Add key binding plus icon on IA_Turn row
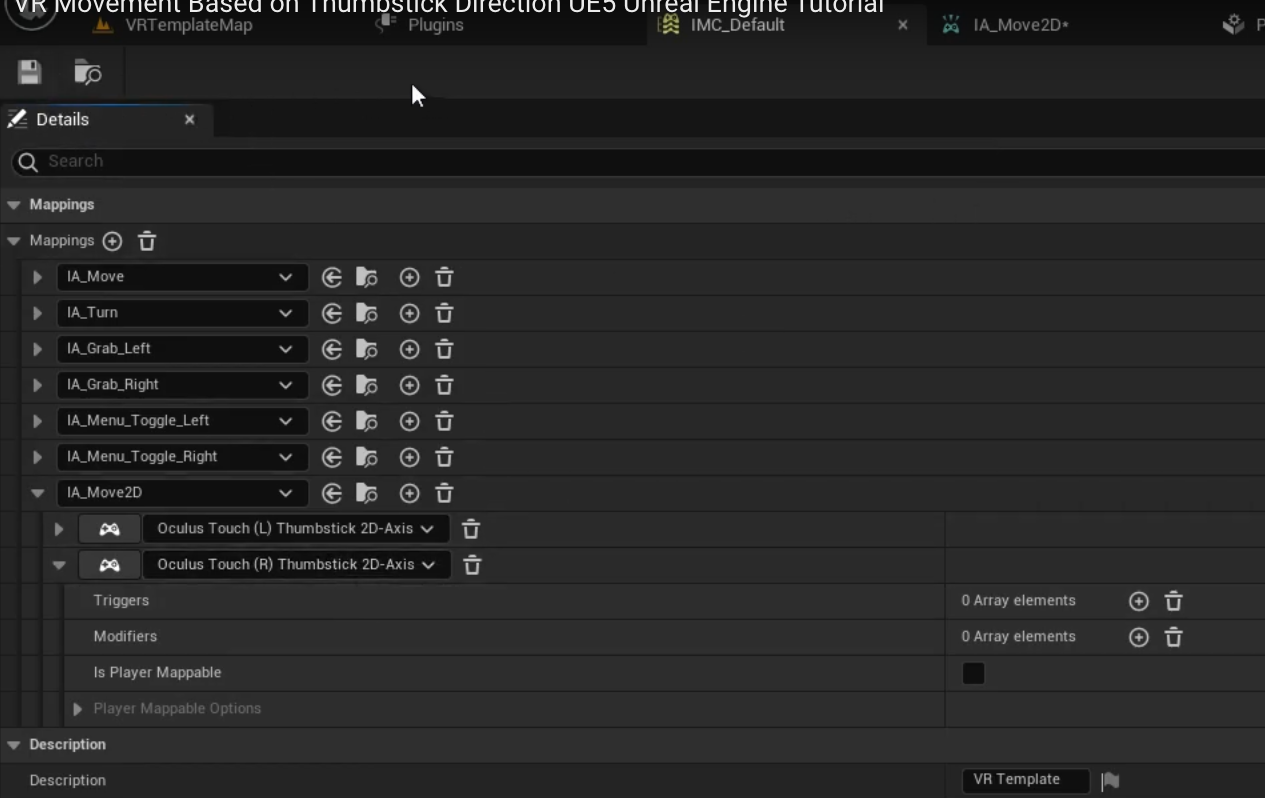 409,313
